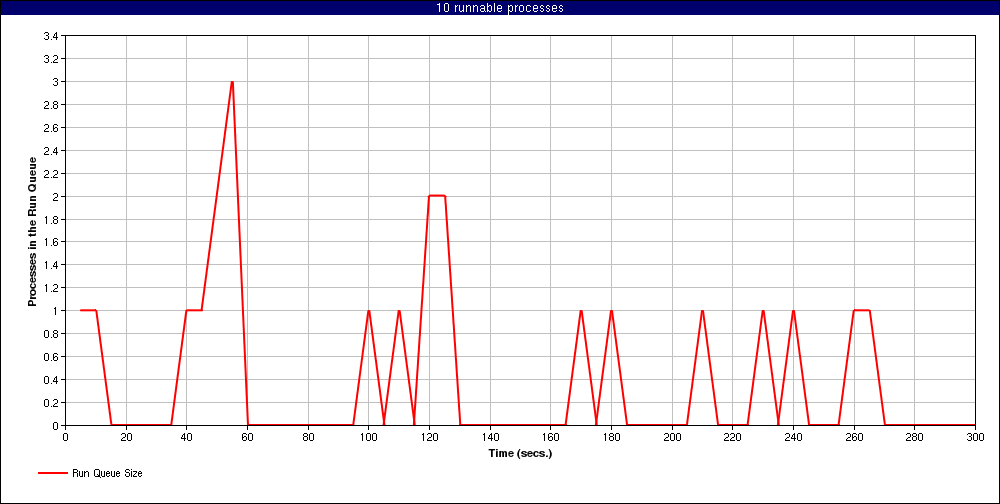
Task: Click the x-axis label '100'
Action: pyautogui.click(x=369, y=437)
